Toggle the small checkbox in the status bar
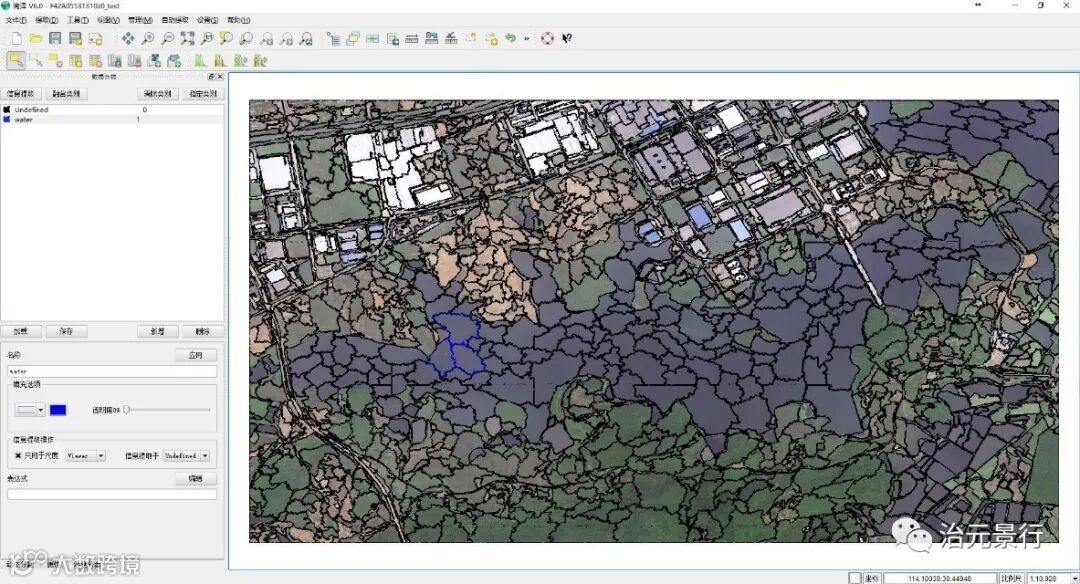 tap(854, 578)
